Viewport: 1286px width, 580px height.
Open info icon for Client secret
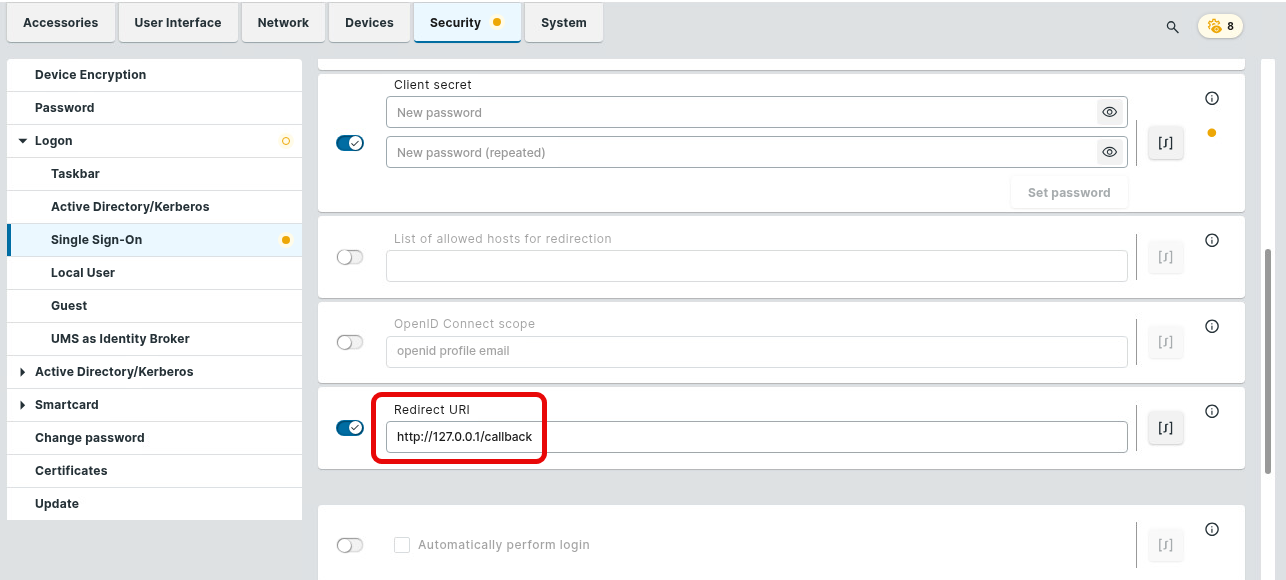click(1212, 98)
